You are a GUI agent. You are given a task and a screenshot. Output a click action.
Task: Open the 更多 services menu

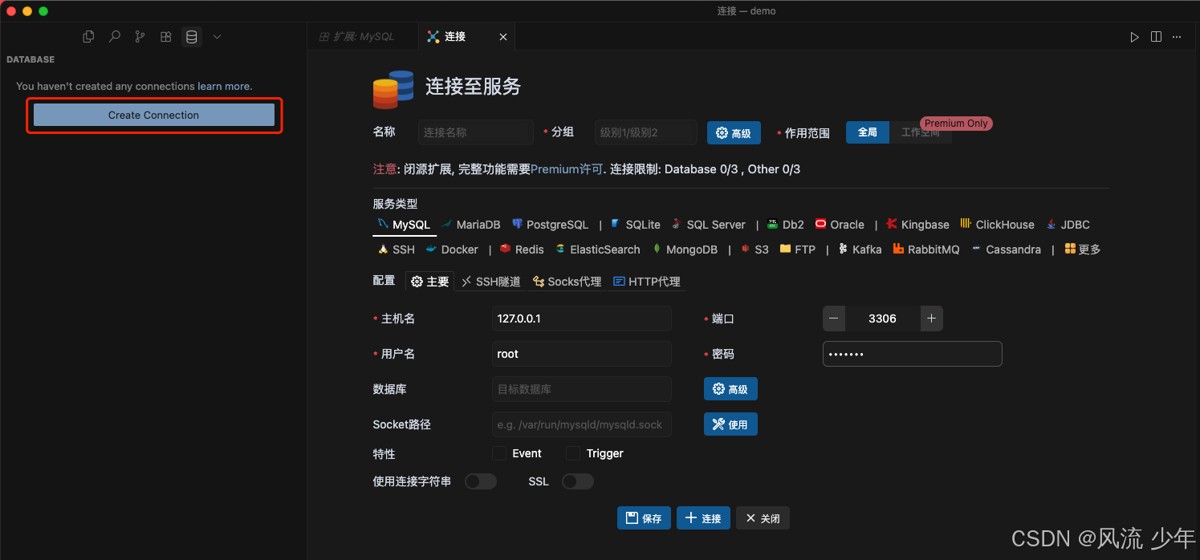(1083, 250)
